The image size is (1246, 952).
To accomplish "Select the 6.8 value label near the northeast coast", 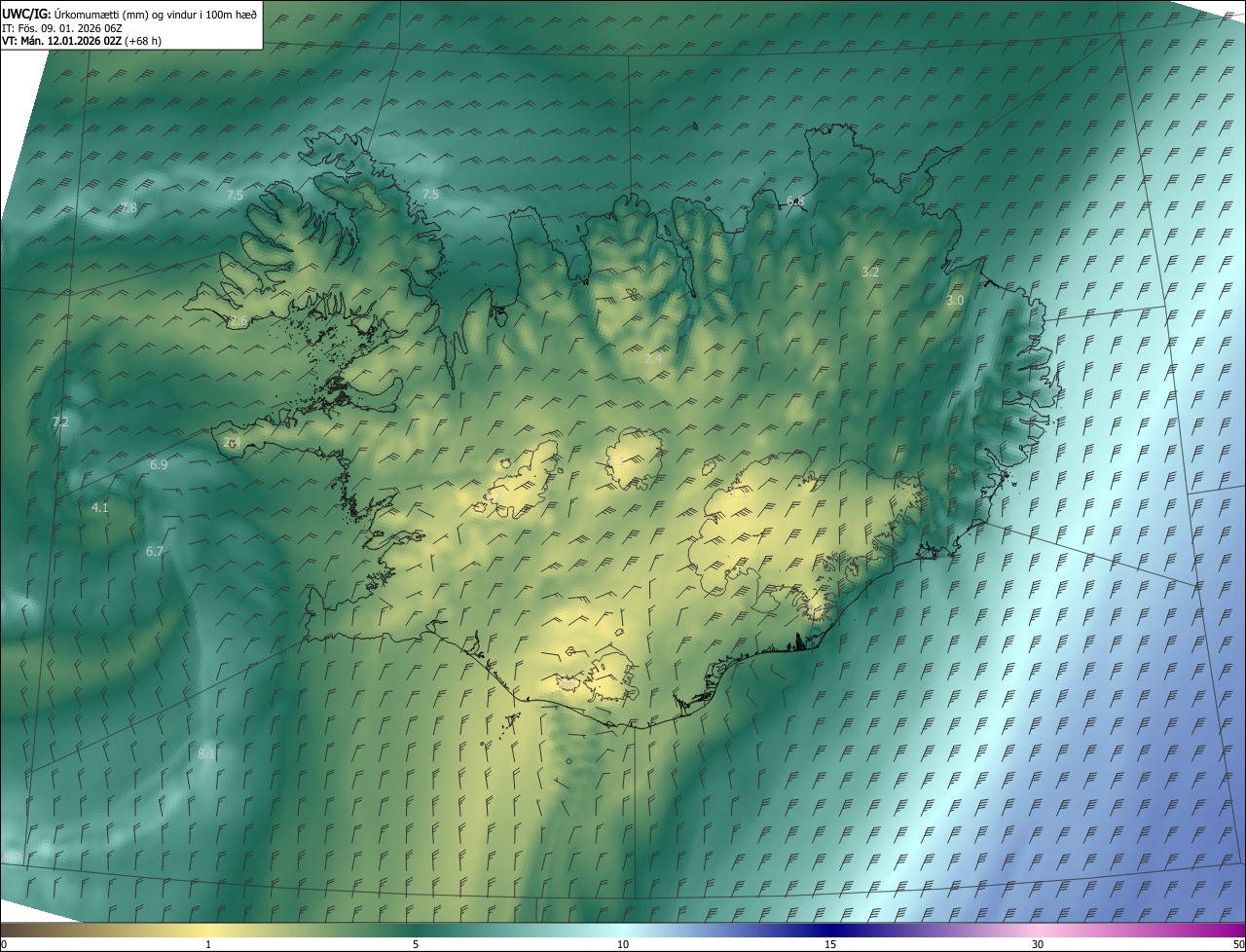I will coord(795,201).
